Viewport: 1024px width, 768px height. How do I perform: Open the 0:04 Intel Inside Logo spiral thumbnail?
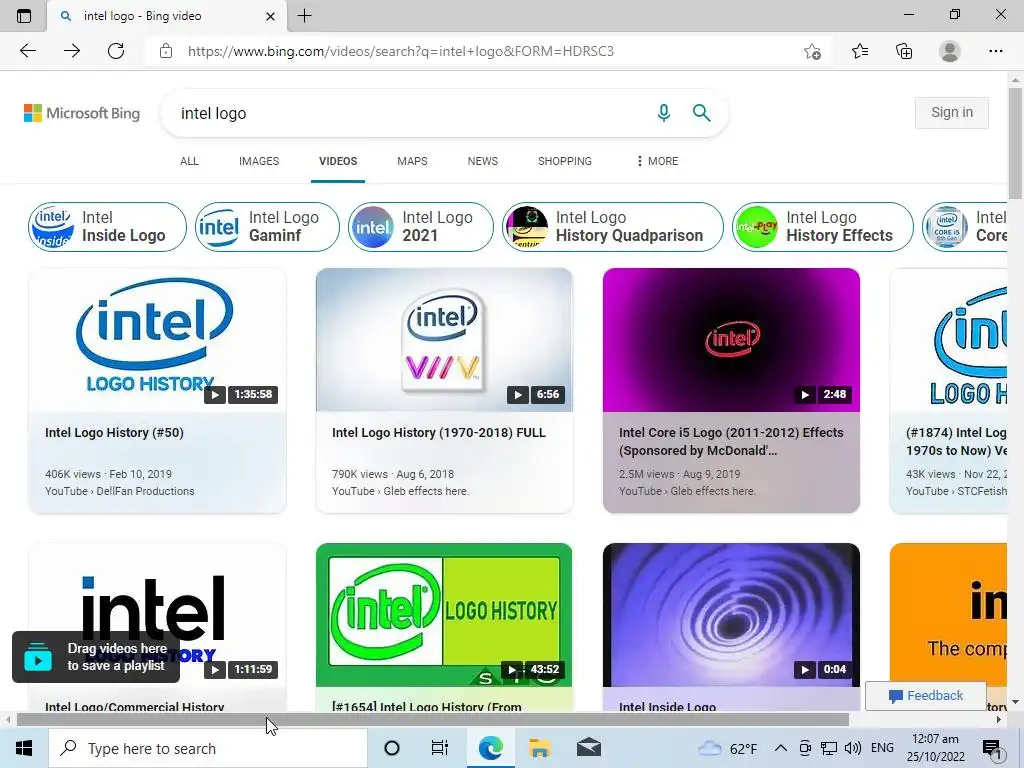tap(731, 614)
